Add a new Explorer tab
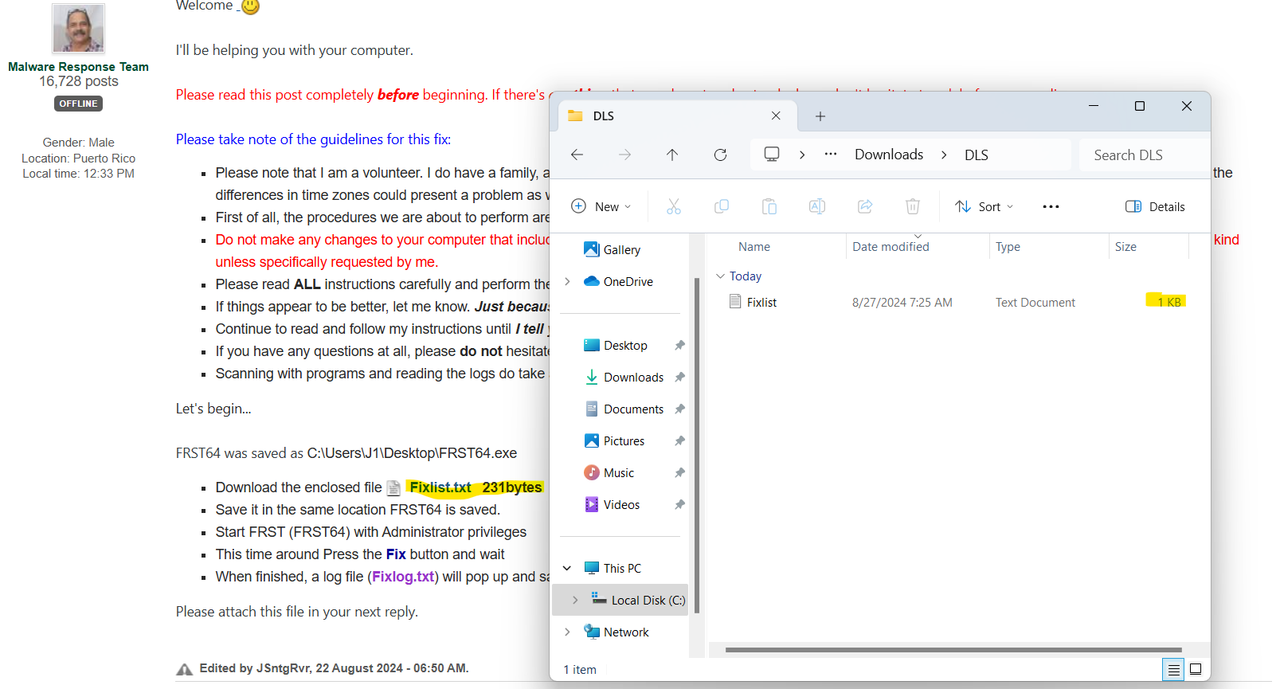 [820, 116]
